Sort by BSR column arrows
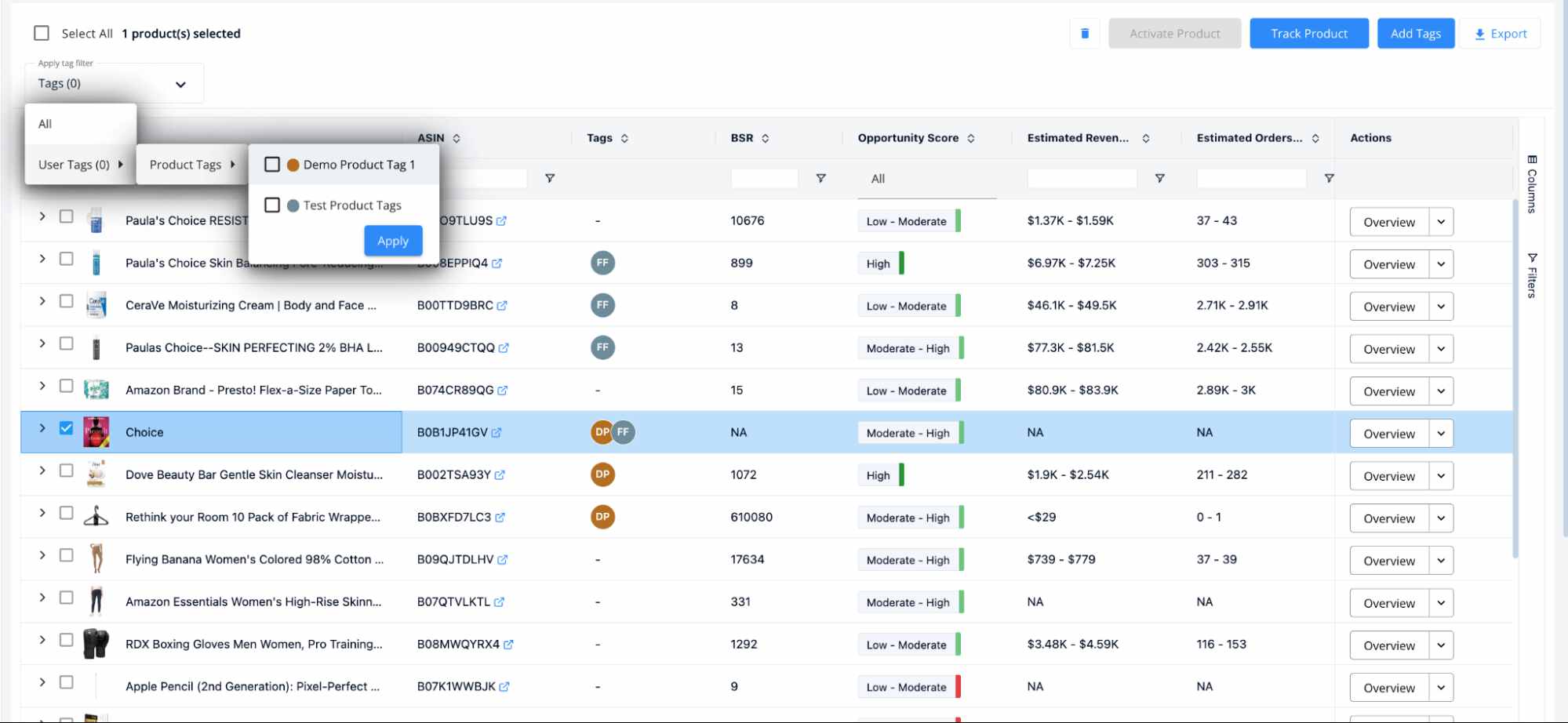The image size is (1568, 723). click(765, 138)
